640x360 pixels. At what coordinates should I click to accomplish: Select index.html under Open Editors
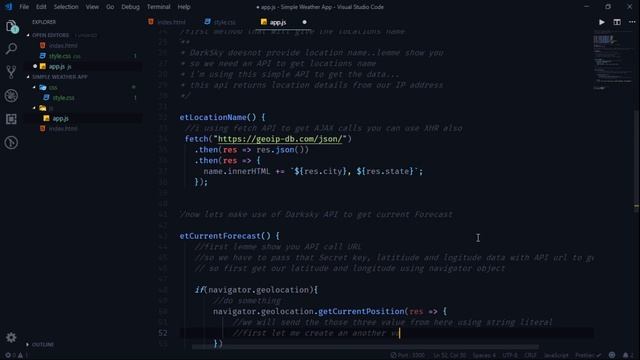pyautogui.click(x=63, y=45)
